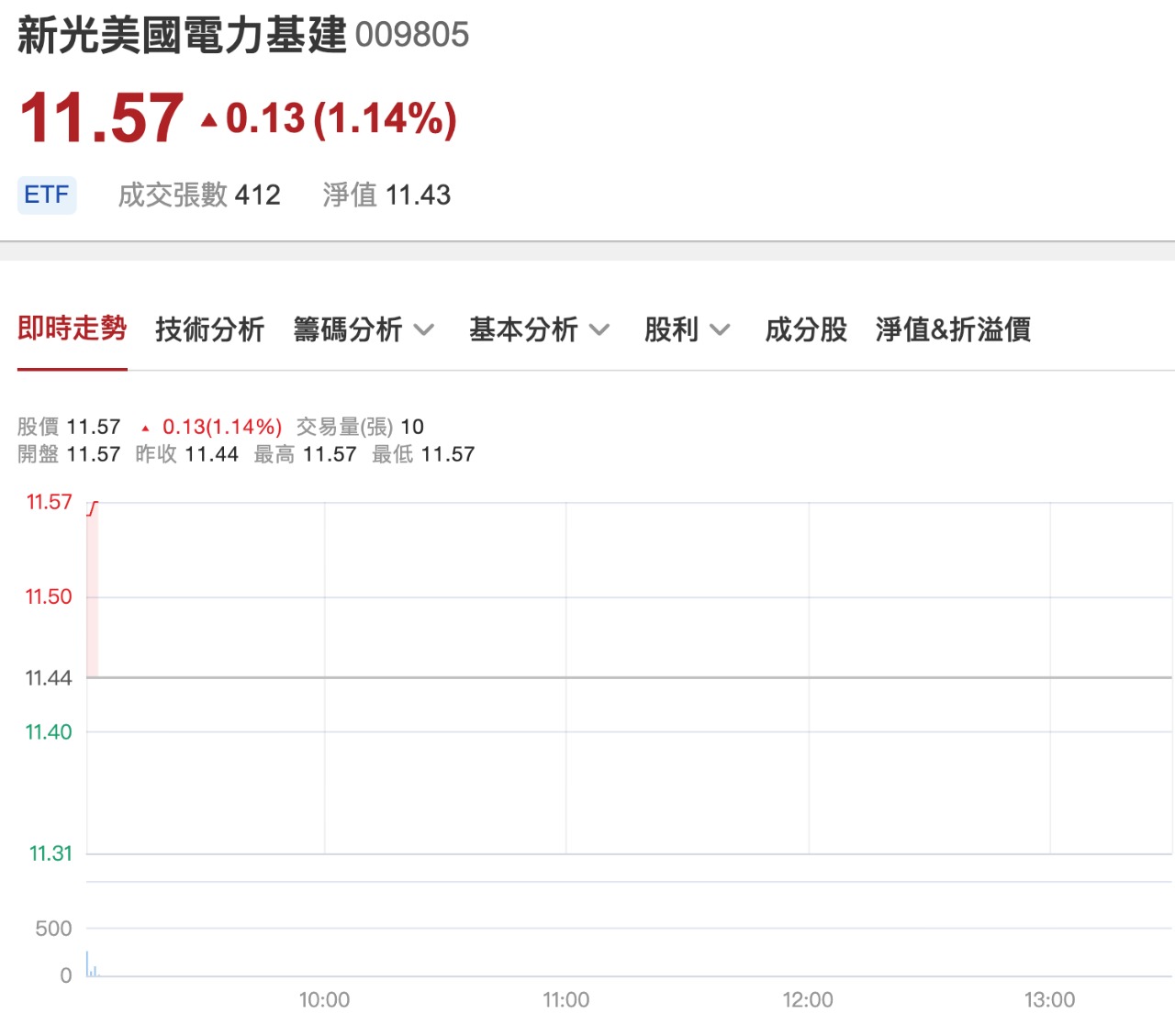1175x1036 pixels.
Task: Open the 淨值&折溢價 tab
Action: 955,329
